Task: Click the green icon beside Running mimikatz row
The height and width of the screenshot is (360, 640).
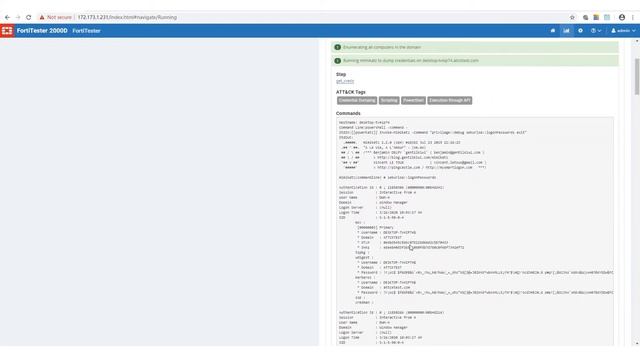Action: pos(337,60)
